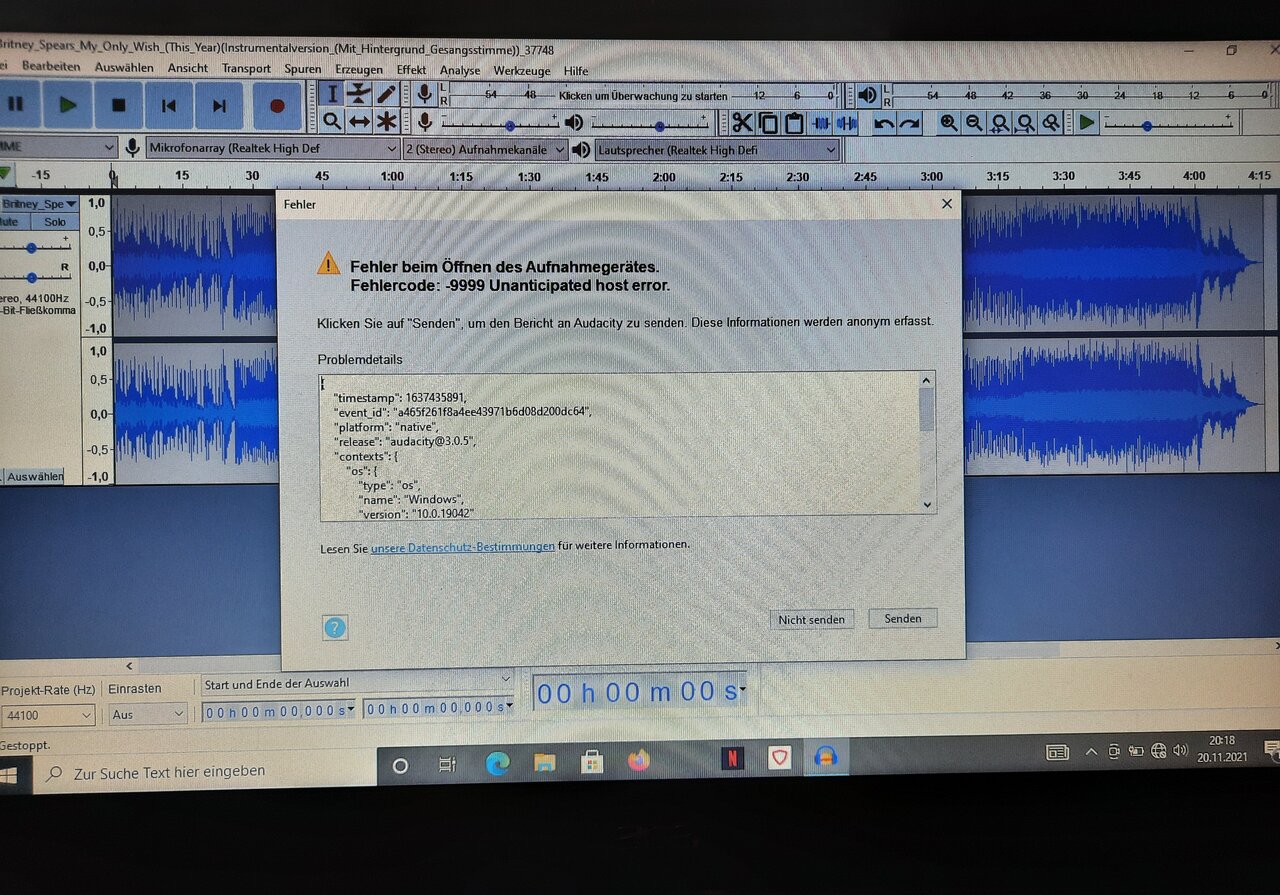Image resolution: width=1280 pixels, height=895 pixels.
Task: Cut the selection with the scissors icon
Action: click(742, 123)
